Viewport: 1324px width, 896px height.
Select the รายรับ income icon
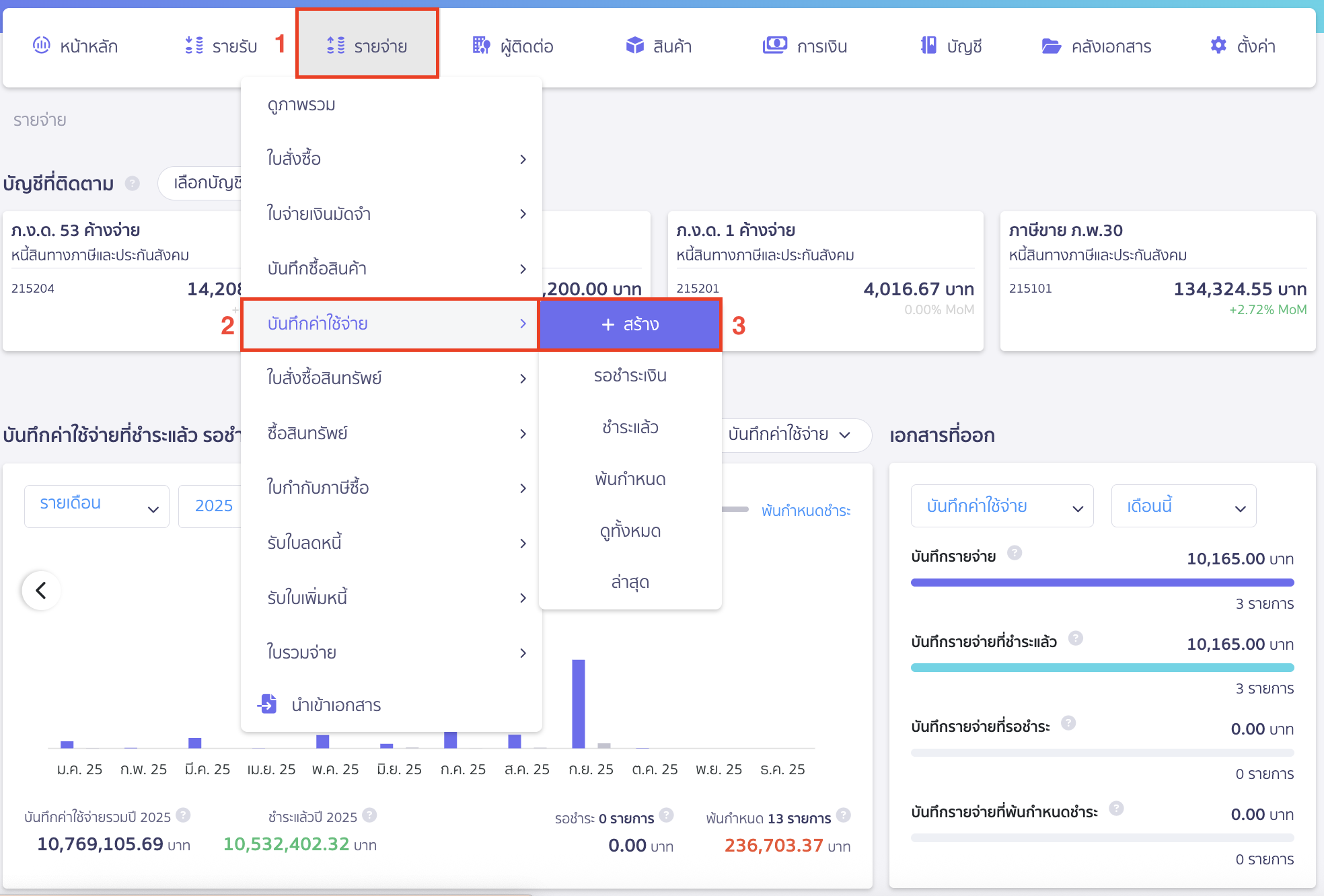click(x=193, y=46)
